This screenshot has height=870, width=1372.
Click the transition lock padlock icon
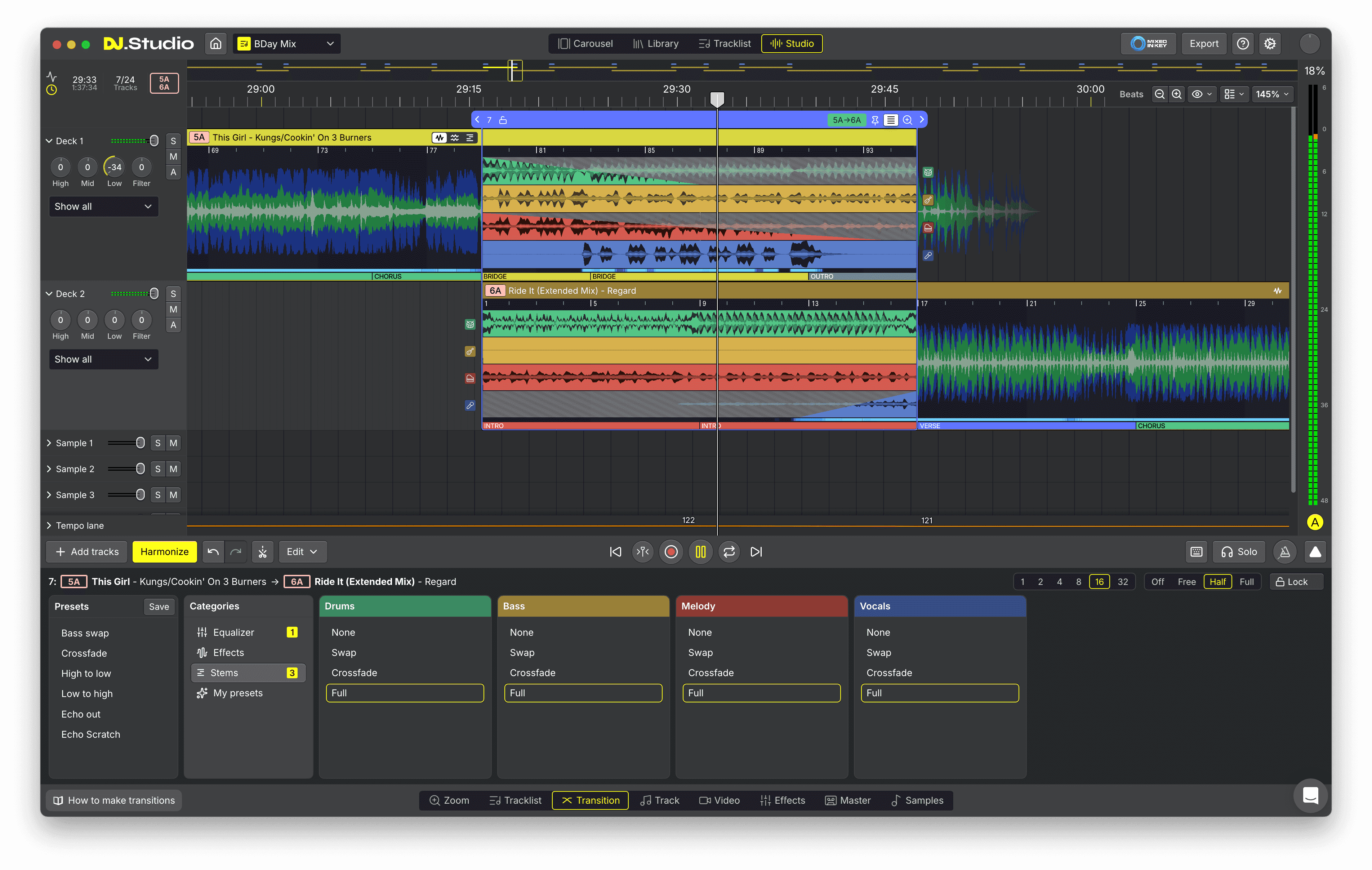[503, 120]
